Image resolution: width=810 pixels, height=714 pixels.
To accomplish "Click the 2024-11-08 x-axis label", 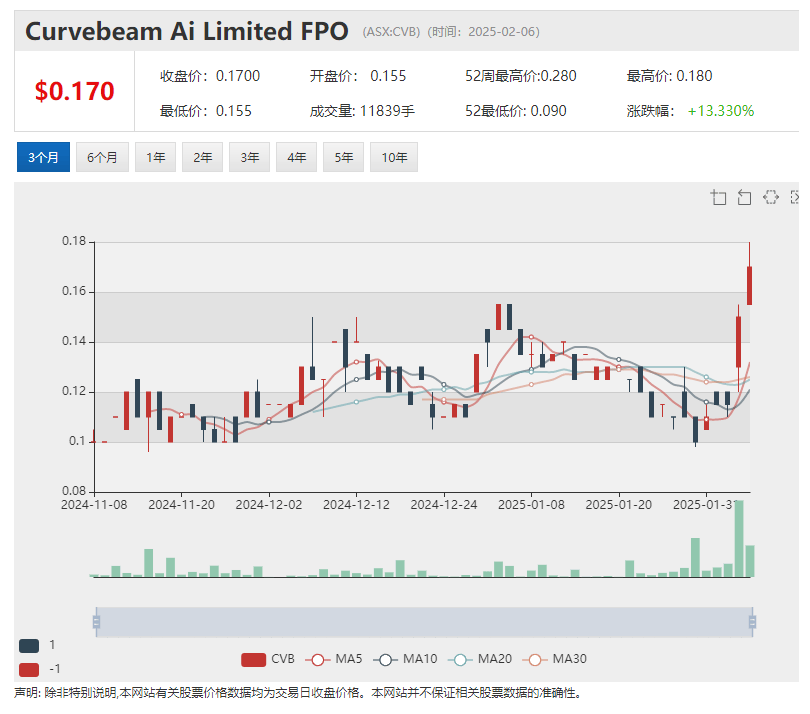I will (94, 505).
